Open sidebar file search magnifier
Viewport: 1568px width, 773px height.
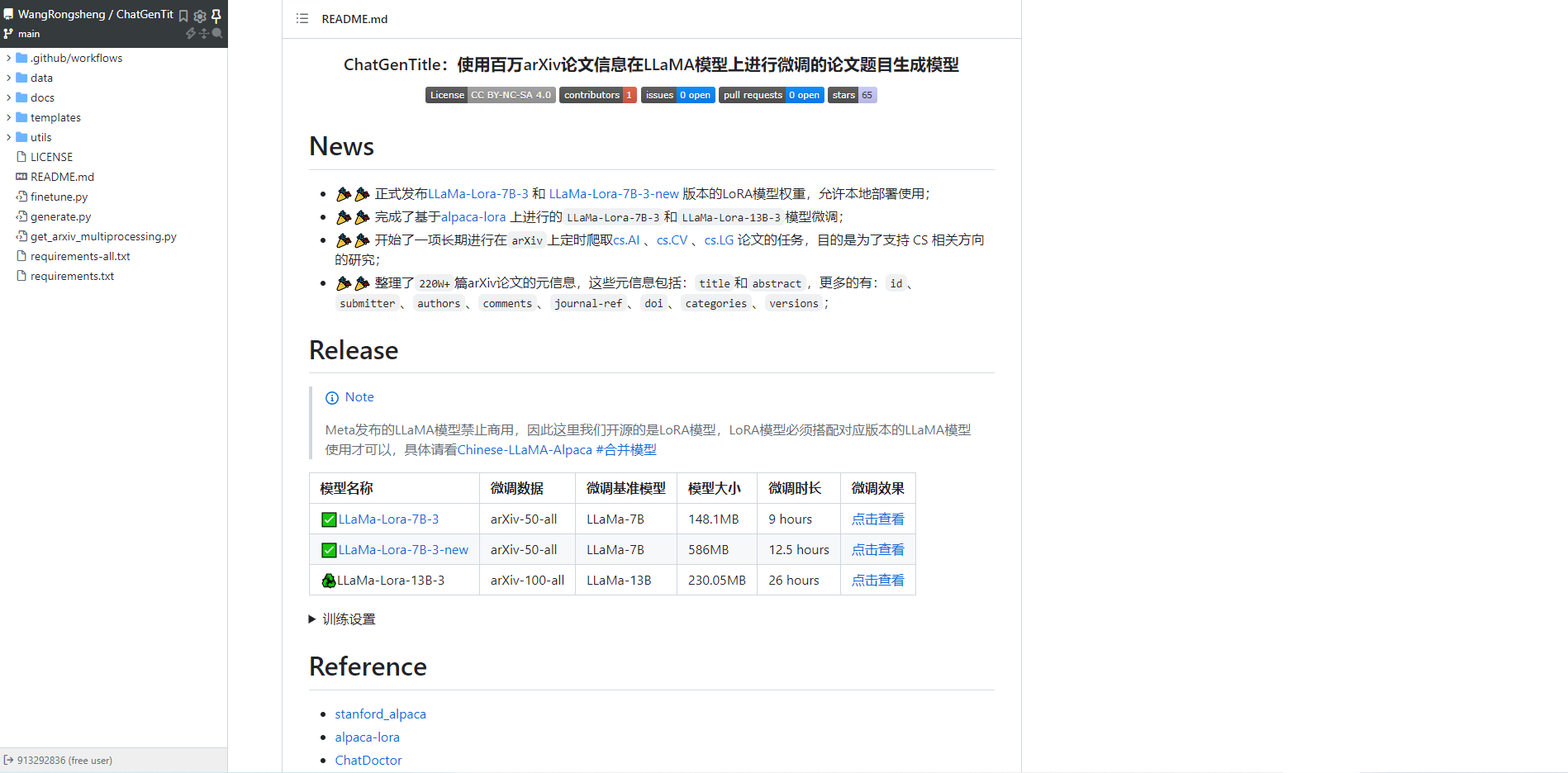[217, 34]
